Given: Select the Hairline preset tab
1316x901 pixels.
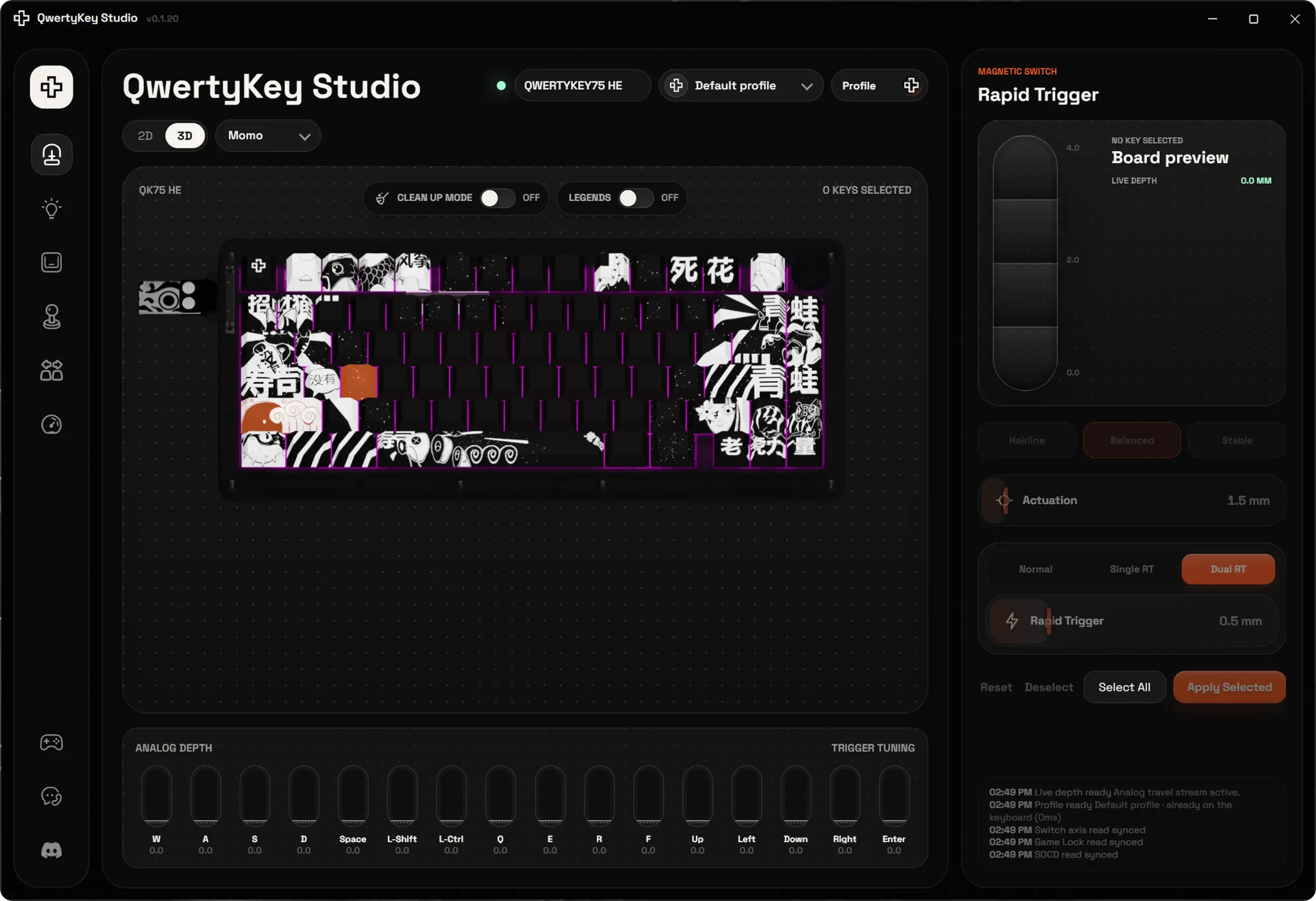Looking at the screenshot, I should tap(1027, 440).
